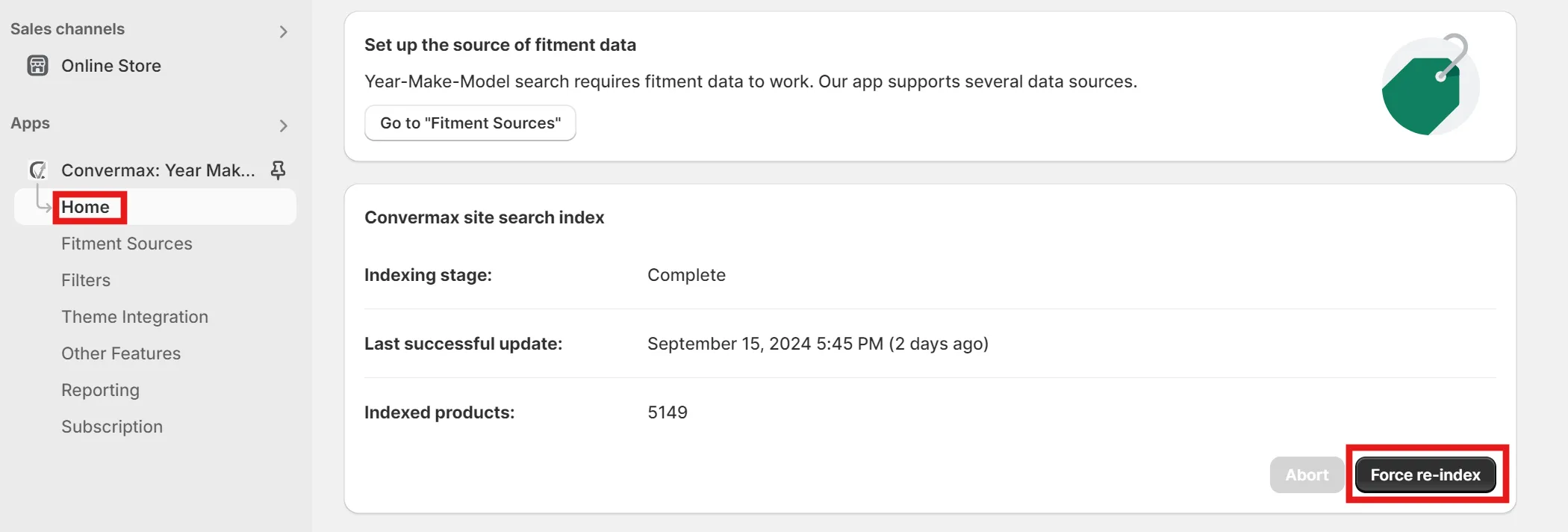The width and height of the screenshot is (1568, 532).
Task: Open the Reporting page
Action: pos(100,390)
